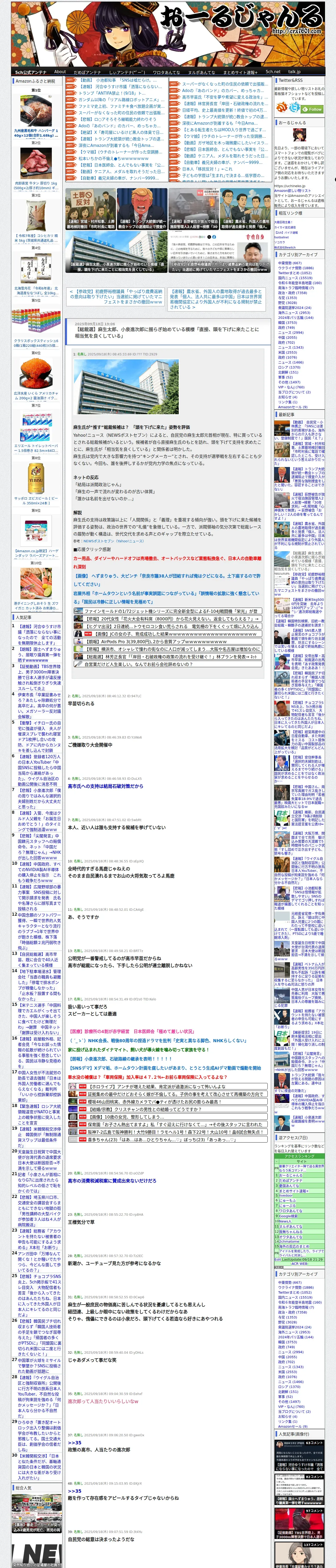Open category ウクライナ情勢 (1886) in upper archive
Screen dimensions: 336x1568
pyautogui.click(x=296, y=268)
